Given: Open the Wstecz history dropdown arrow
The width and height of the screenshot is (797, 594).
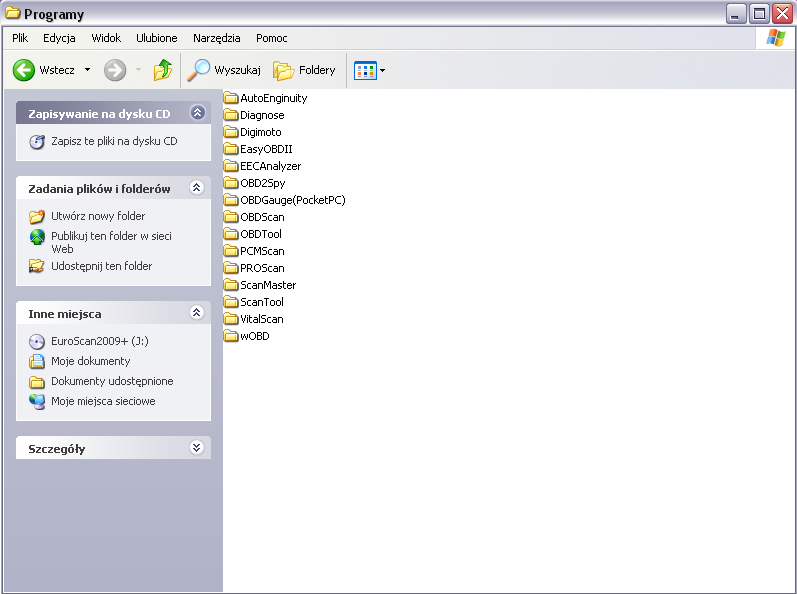Looking at the screenshot, I should click(x=87, y=70).
